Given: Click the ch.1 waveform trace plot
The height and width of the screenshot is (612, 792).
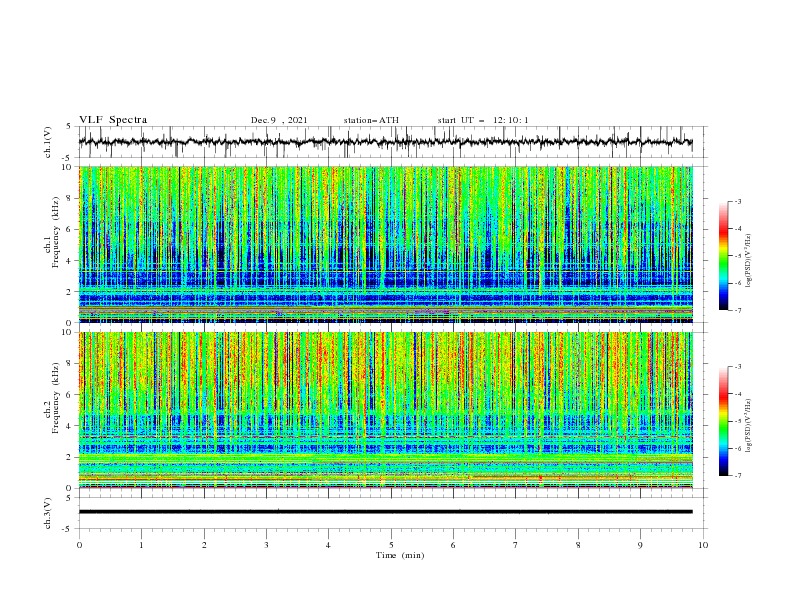Looking at the screenshot, I should [386, 142].
